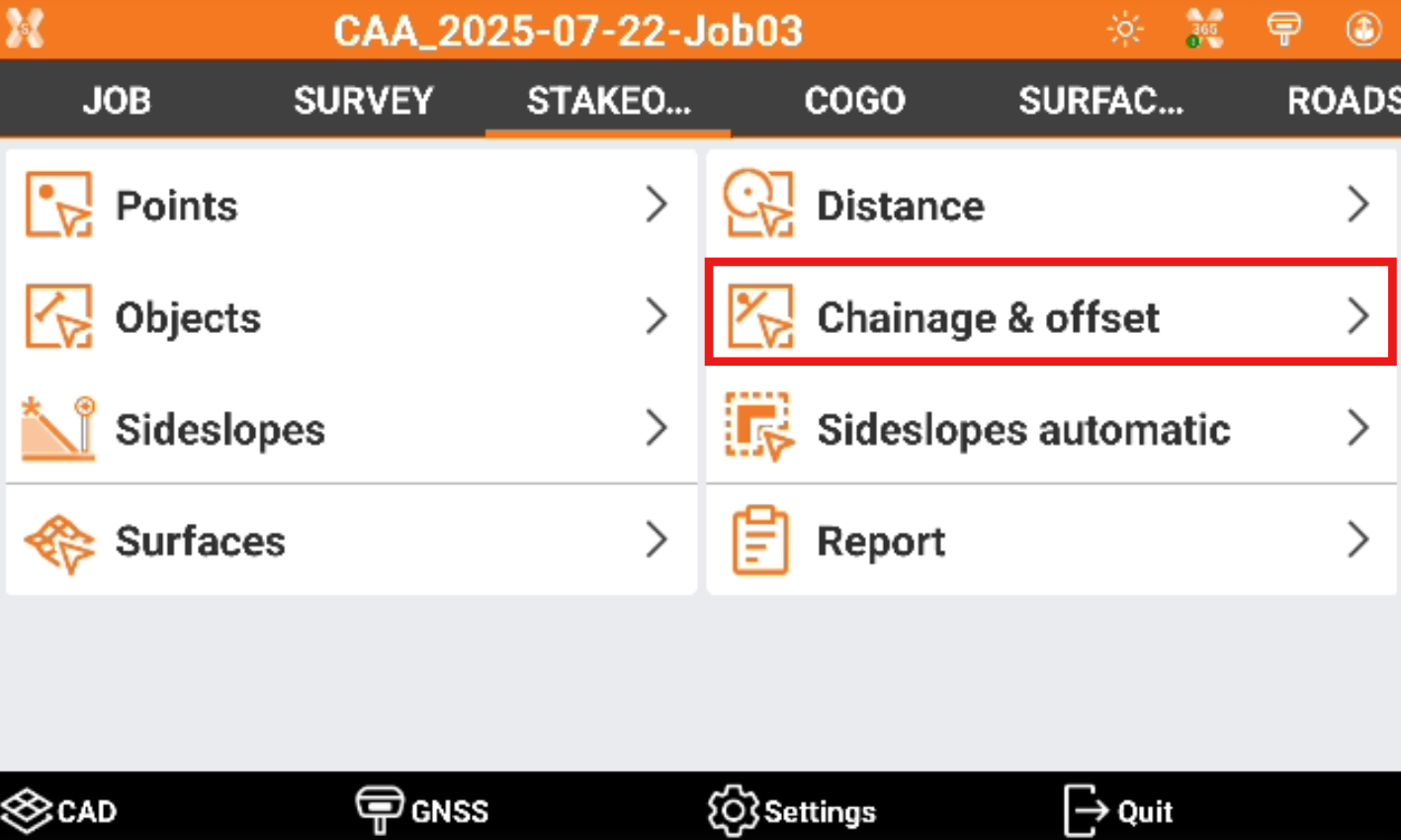This screenshot has width=1401, height=840.
Task: Open the Report clipboard icon
Action: (759, 541)
